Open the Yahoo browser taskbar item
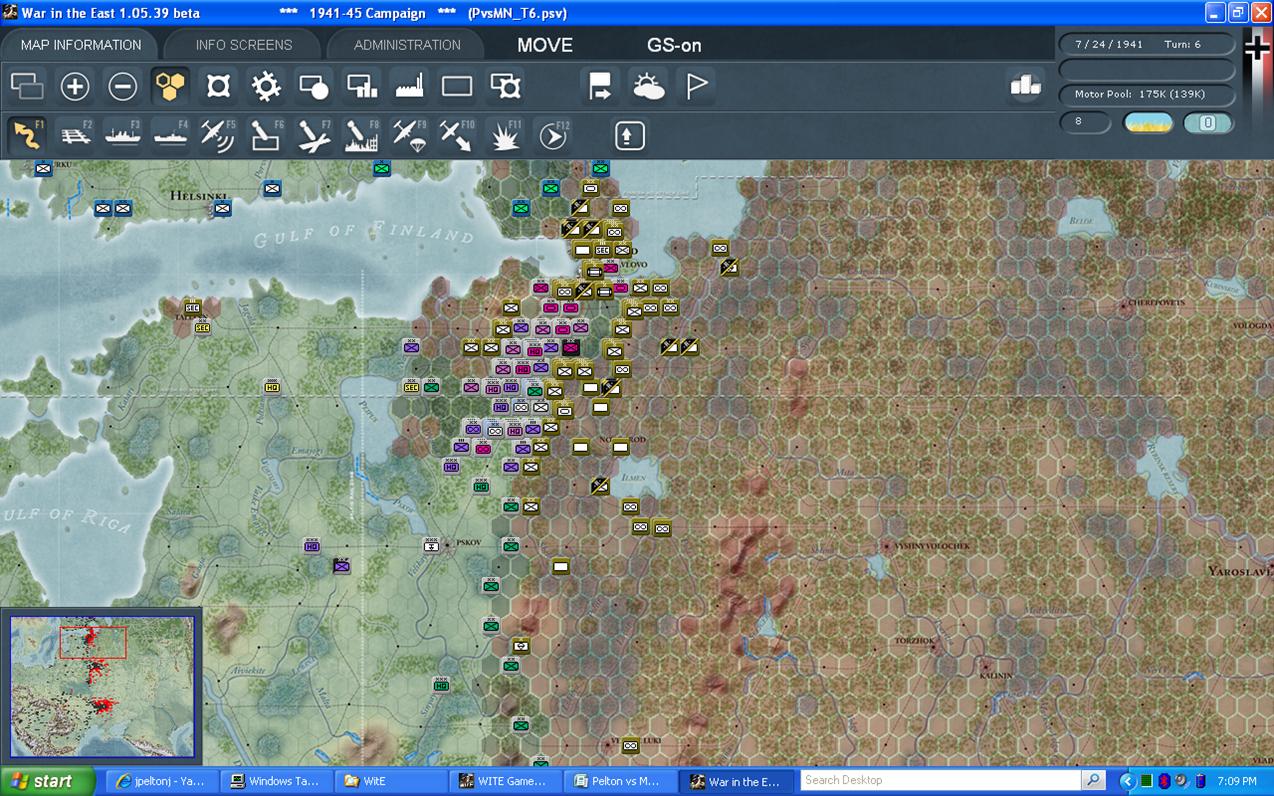 pyautogui.click(x=161, y=781)
